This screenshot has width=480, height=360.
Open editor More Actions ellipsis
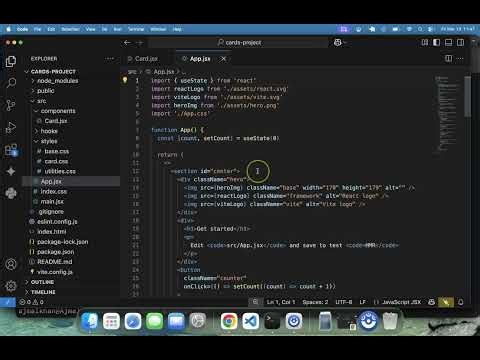tap(460, 59)
